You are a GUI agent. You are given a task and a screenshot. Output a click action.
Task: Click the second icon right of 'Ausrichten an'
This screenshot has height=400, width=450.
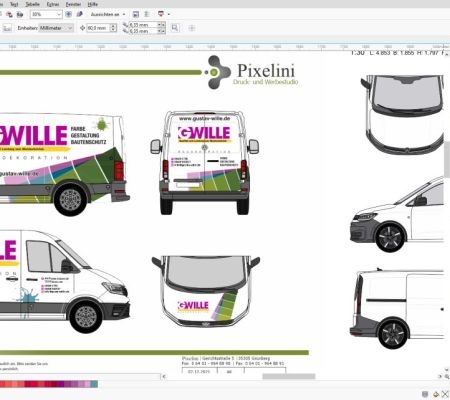pyautogui.click(x=147, y=14)
